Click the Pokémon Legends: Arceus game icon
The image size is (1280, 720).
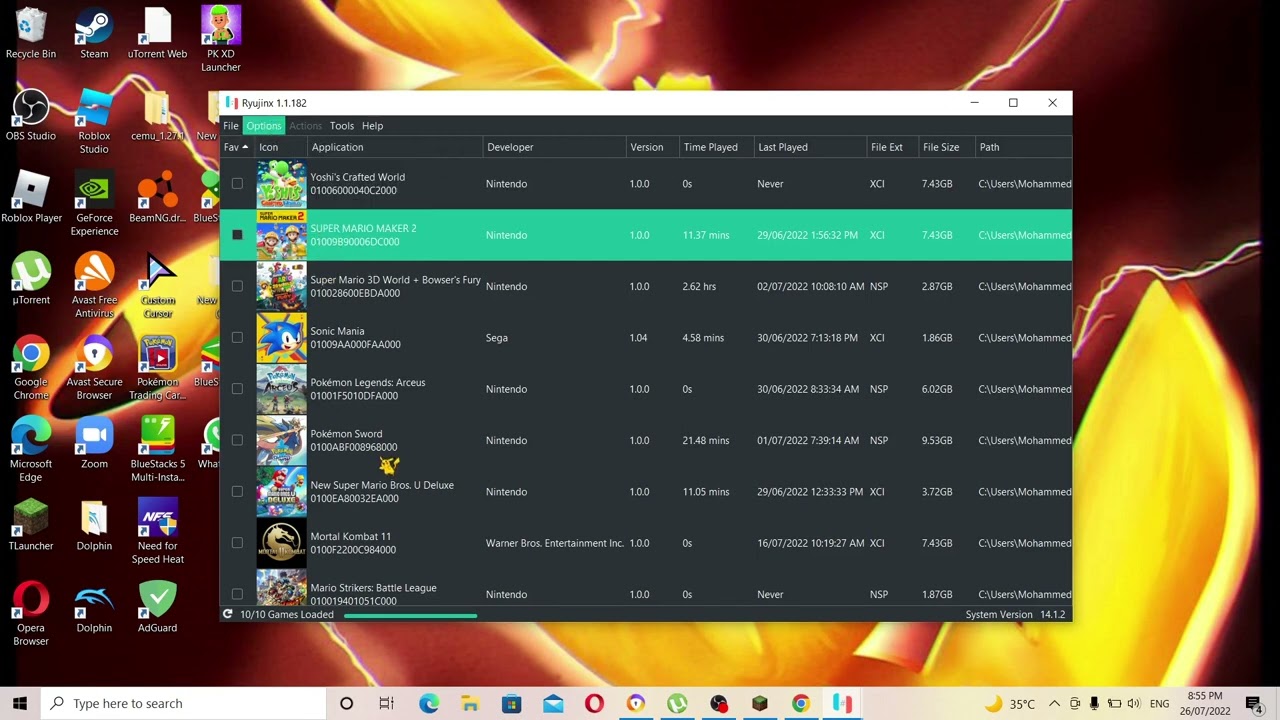click(x=281, y=389)
